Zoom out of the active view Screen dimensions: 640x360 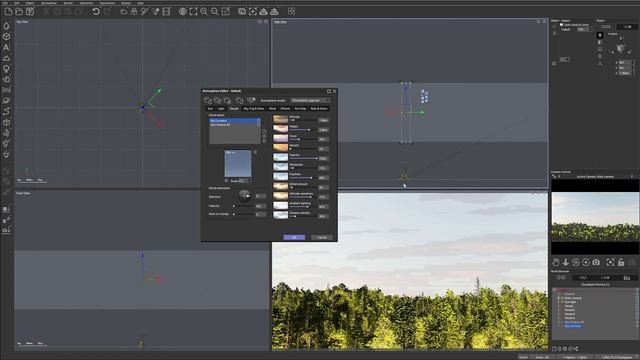coord(214,11)
